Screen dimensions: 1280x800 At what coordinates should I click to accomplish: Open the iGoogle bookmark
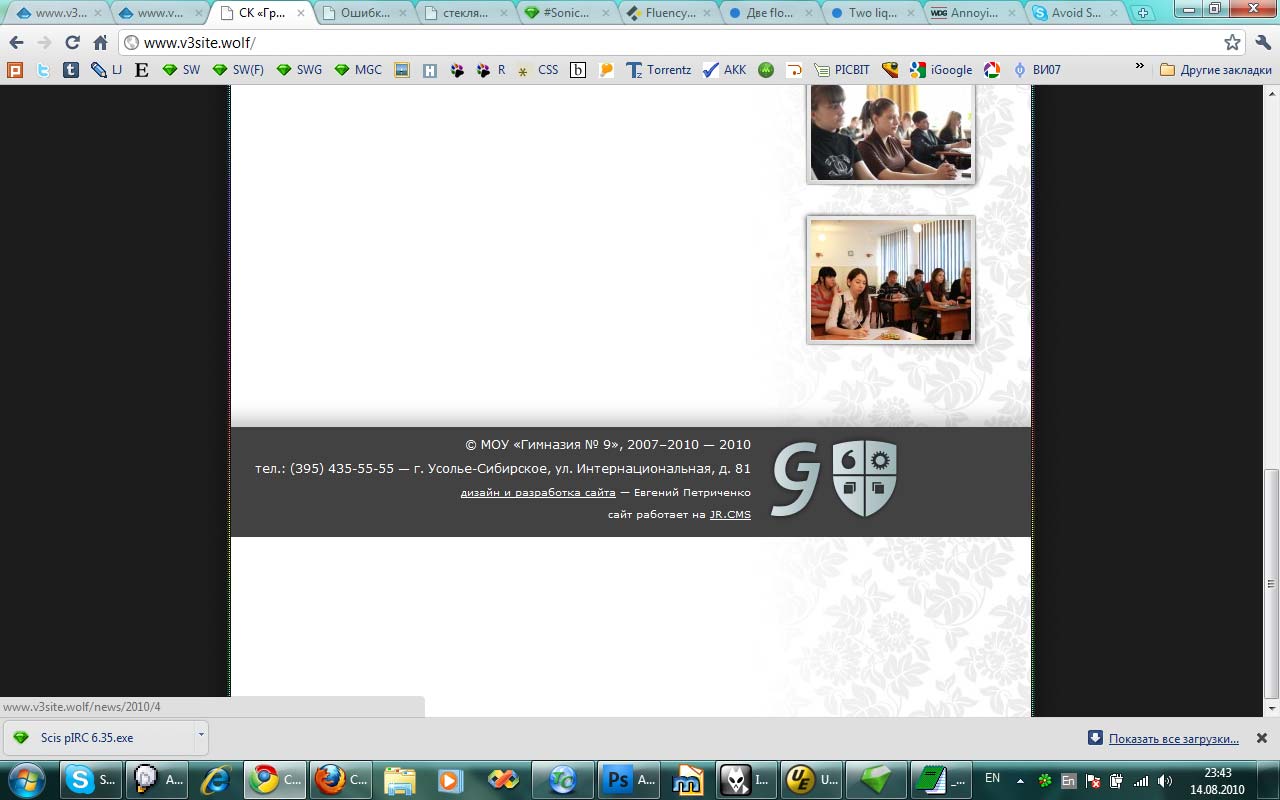click(x=941, y=70)
